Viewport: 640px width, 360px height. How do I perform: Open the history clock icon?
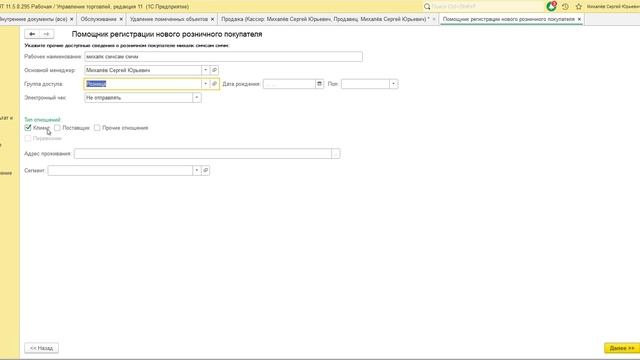coord(565,7)
